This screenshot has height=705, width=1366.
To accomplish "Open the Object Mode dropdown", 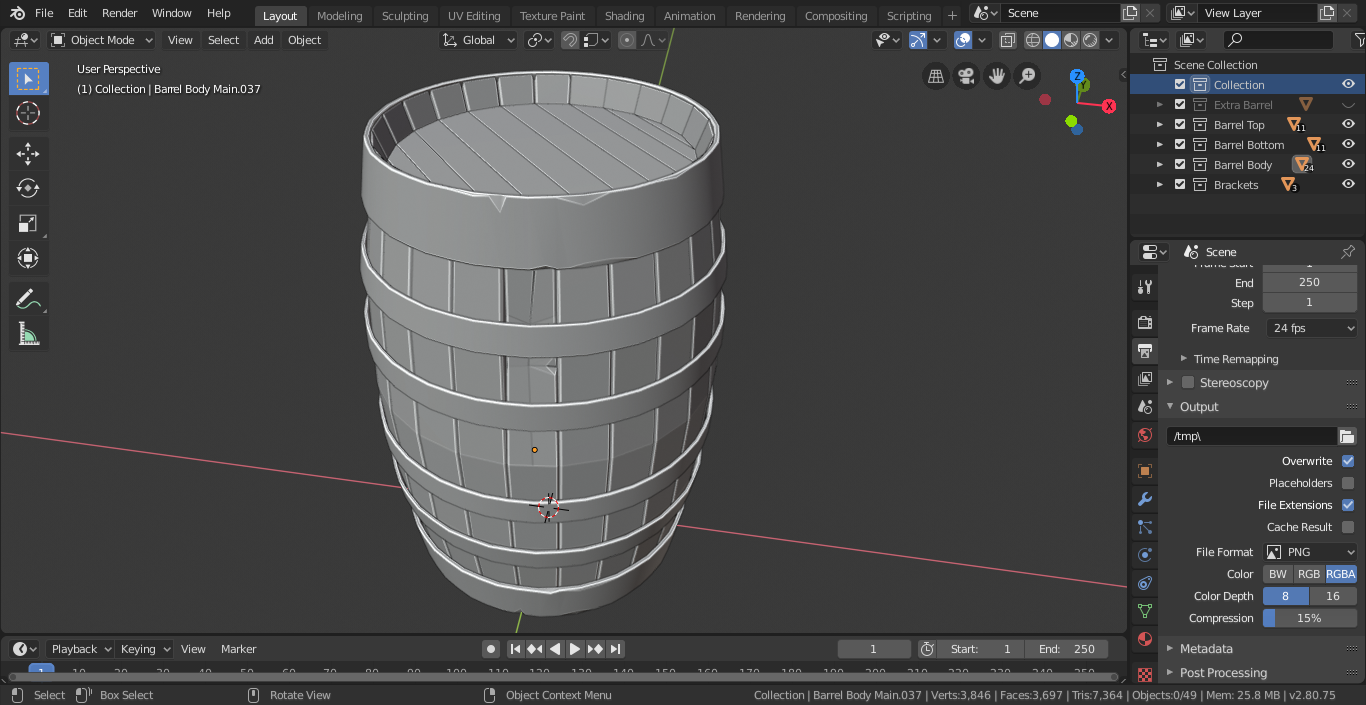I will (x=102, y=40).
